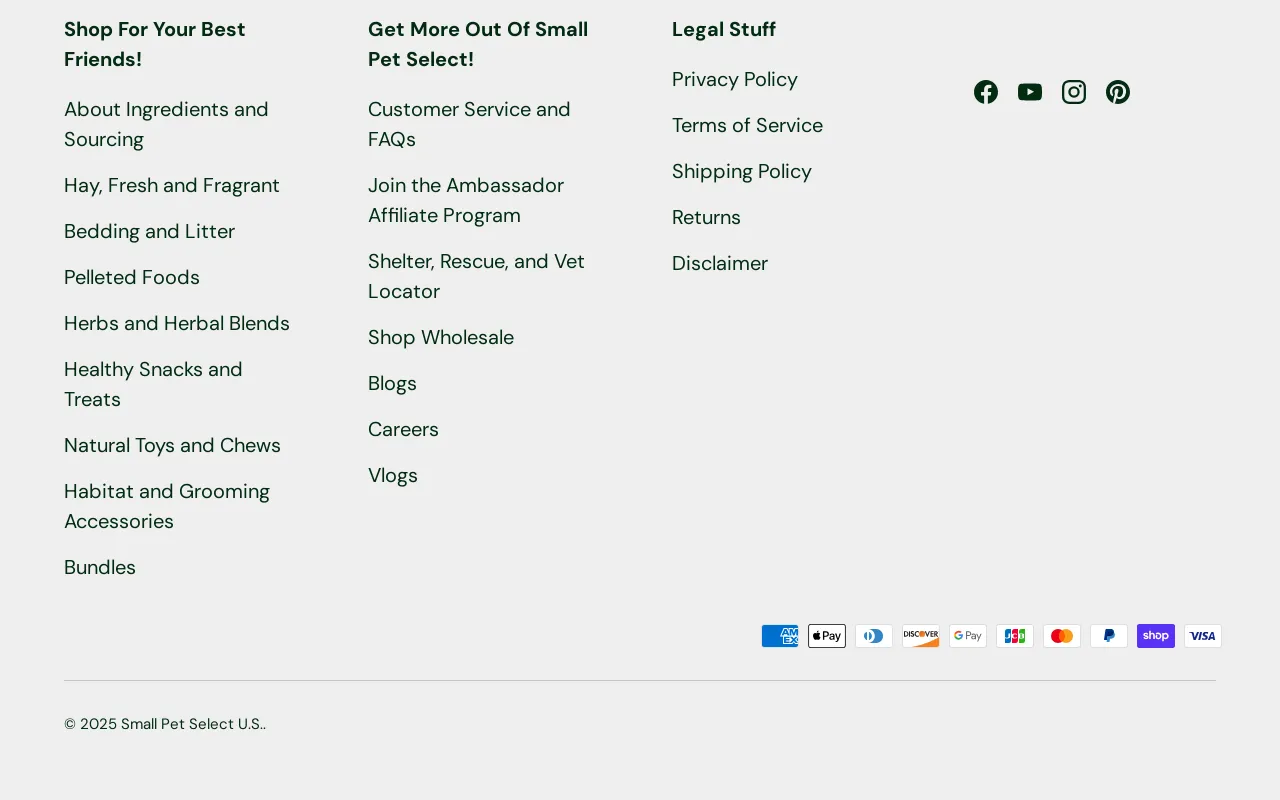Click the Apple Pay payment icon
The image size is (1280, 800).
pos(827,636)
